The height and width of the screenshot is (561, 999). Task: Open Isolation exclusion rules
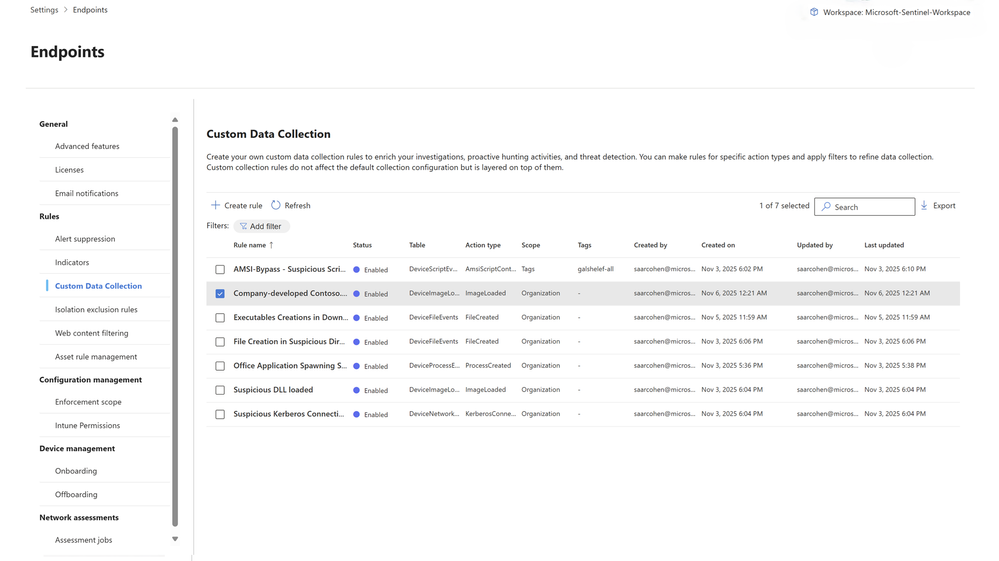point(96,309)
